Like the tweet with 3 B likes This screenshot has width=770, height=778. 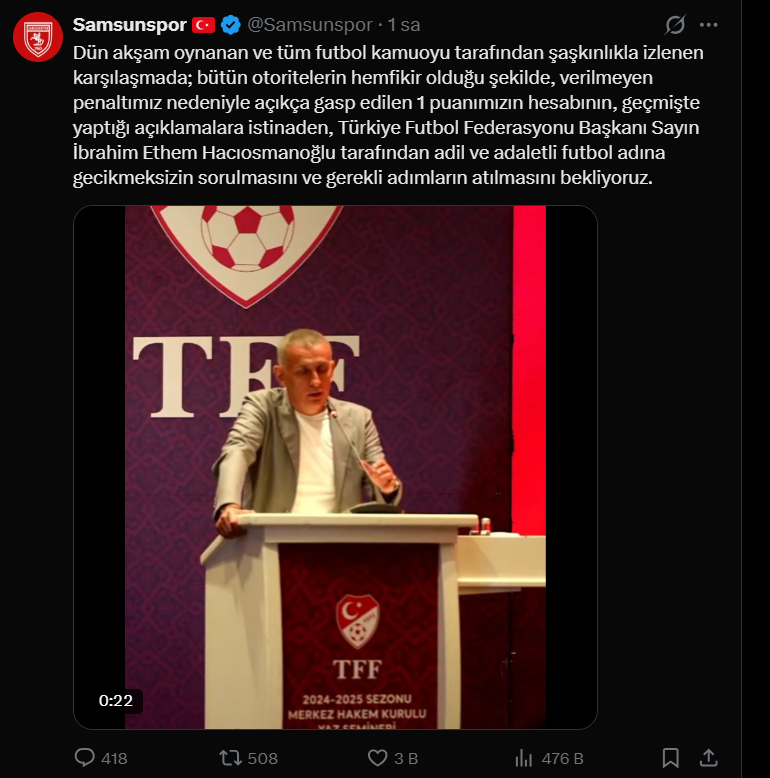[x=378, y=758]
